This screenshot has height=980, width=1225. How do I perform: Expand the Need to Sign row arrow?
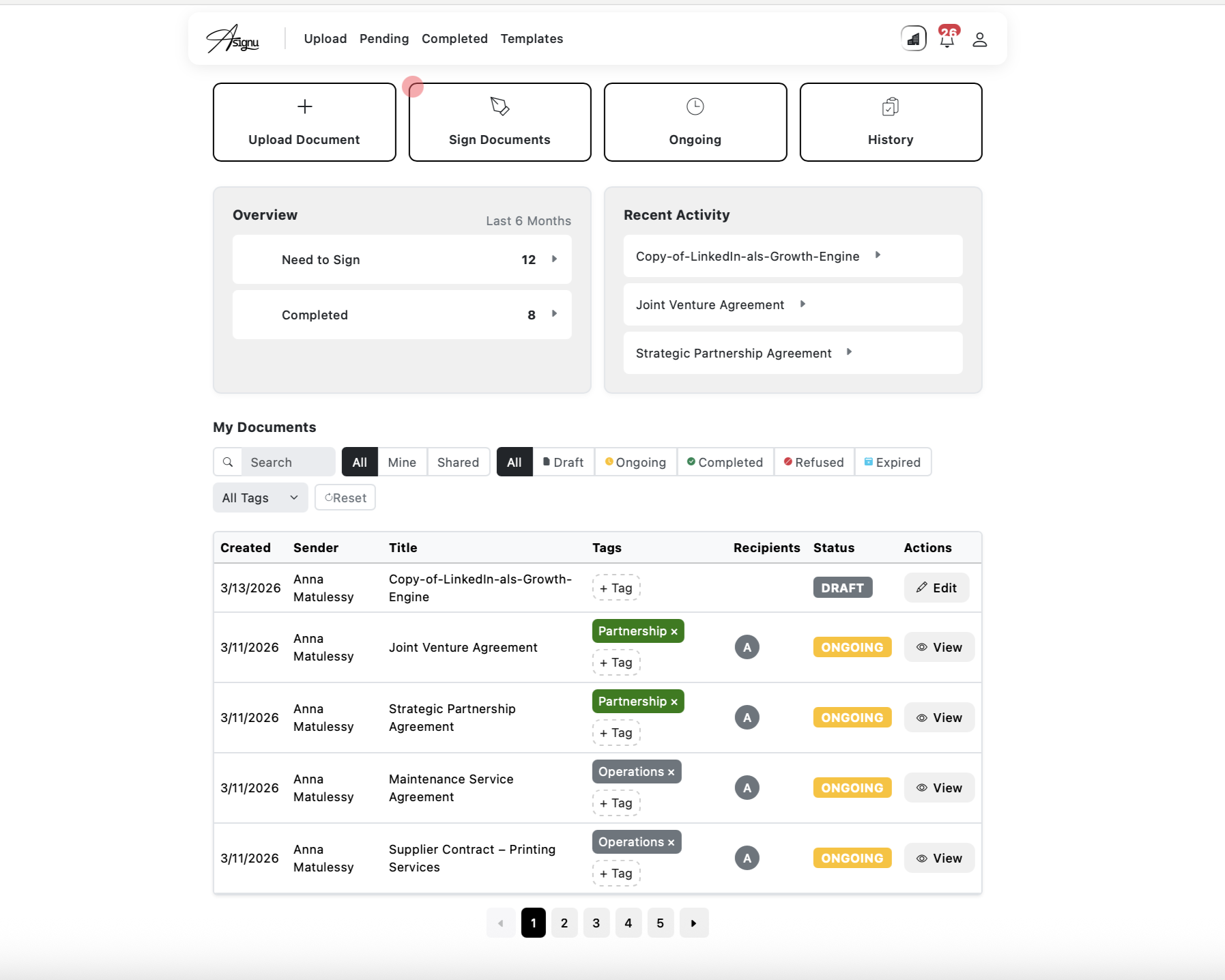point(554,259)
